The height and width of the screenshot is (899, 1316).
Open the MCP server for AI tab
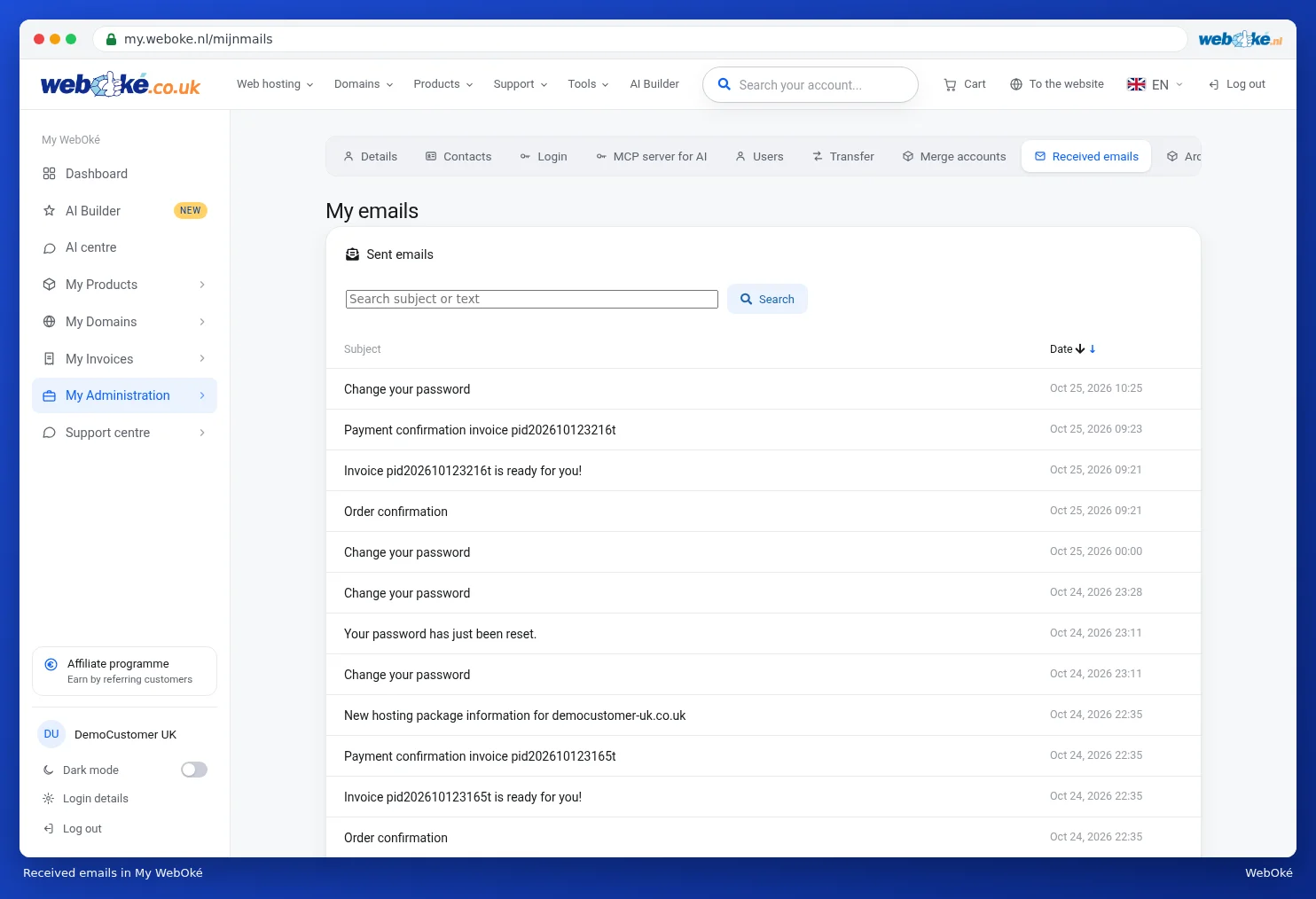pyautogui.click(x=652, y=156)
